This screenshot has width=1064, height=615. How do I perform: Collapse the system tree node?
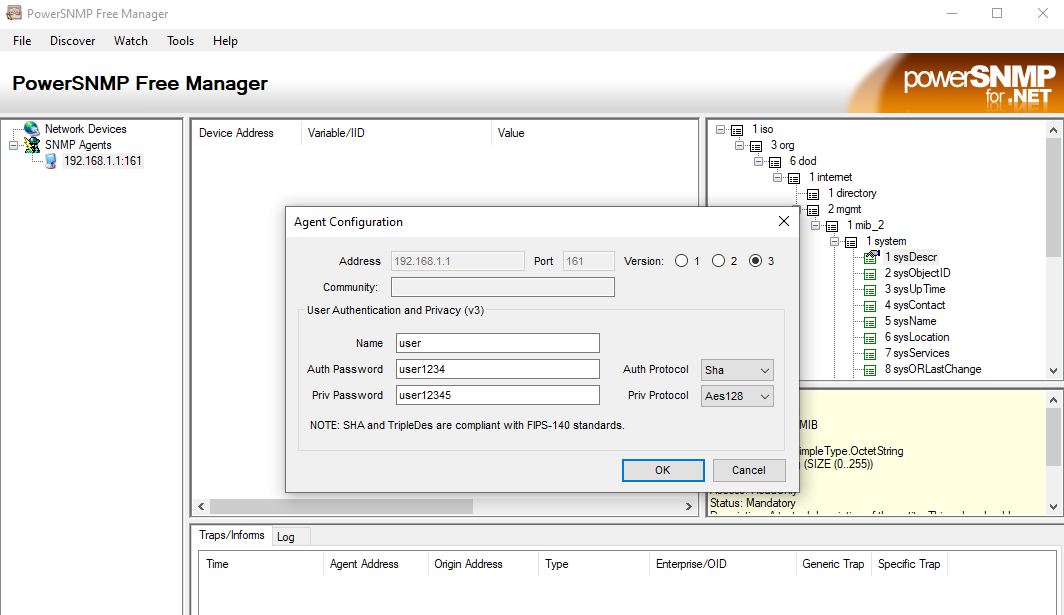tap(835, 242)
